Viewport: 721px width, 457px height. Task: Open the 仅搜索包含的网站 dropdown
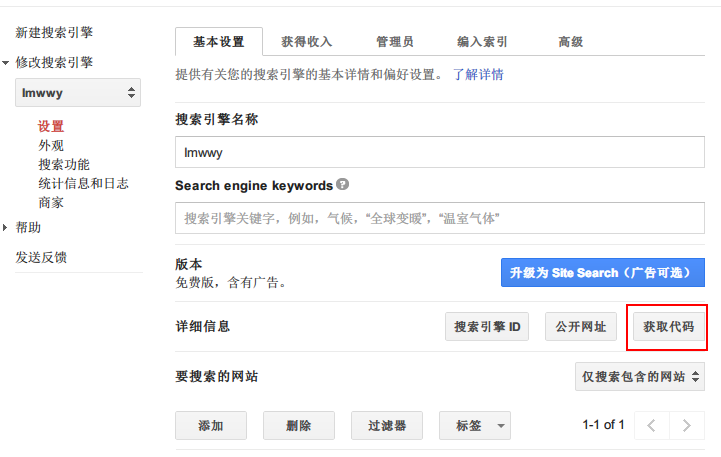coord(639,376)
